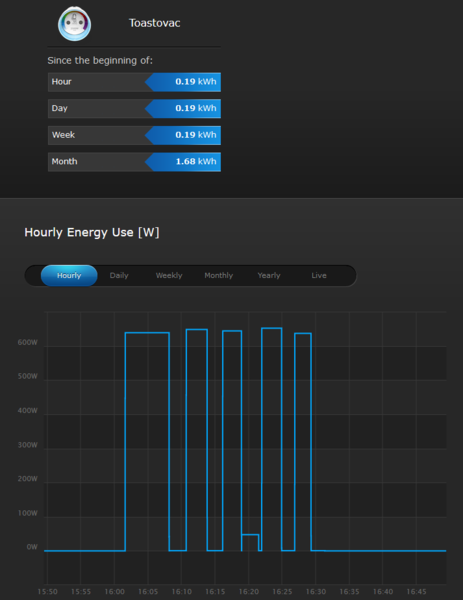
Task: Select the Week 0.19 kWh usage bar
Action: coord(134,135)
